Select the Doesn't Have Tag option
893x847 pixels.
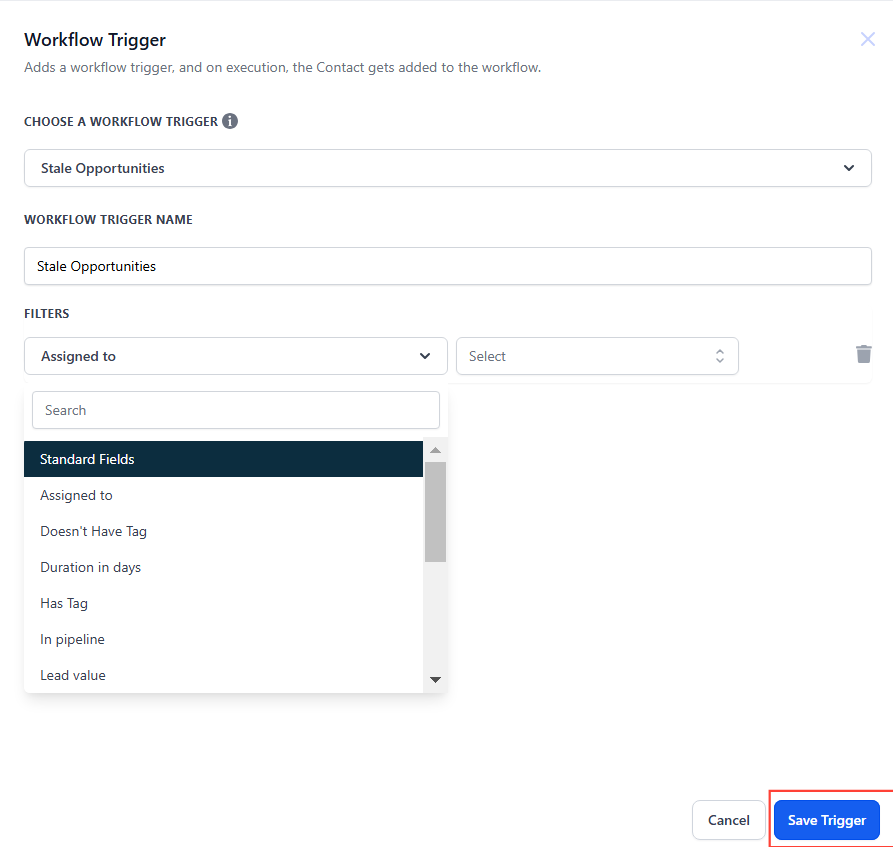93,531
